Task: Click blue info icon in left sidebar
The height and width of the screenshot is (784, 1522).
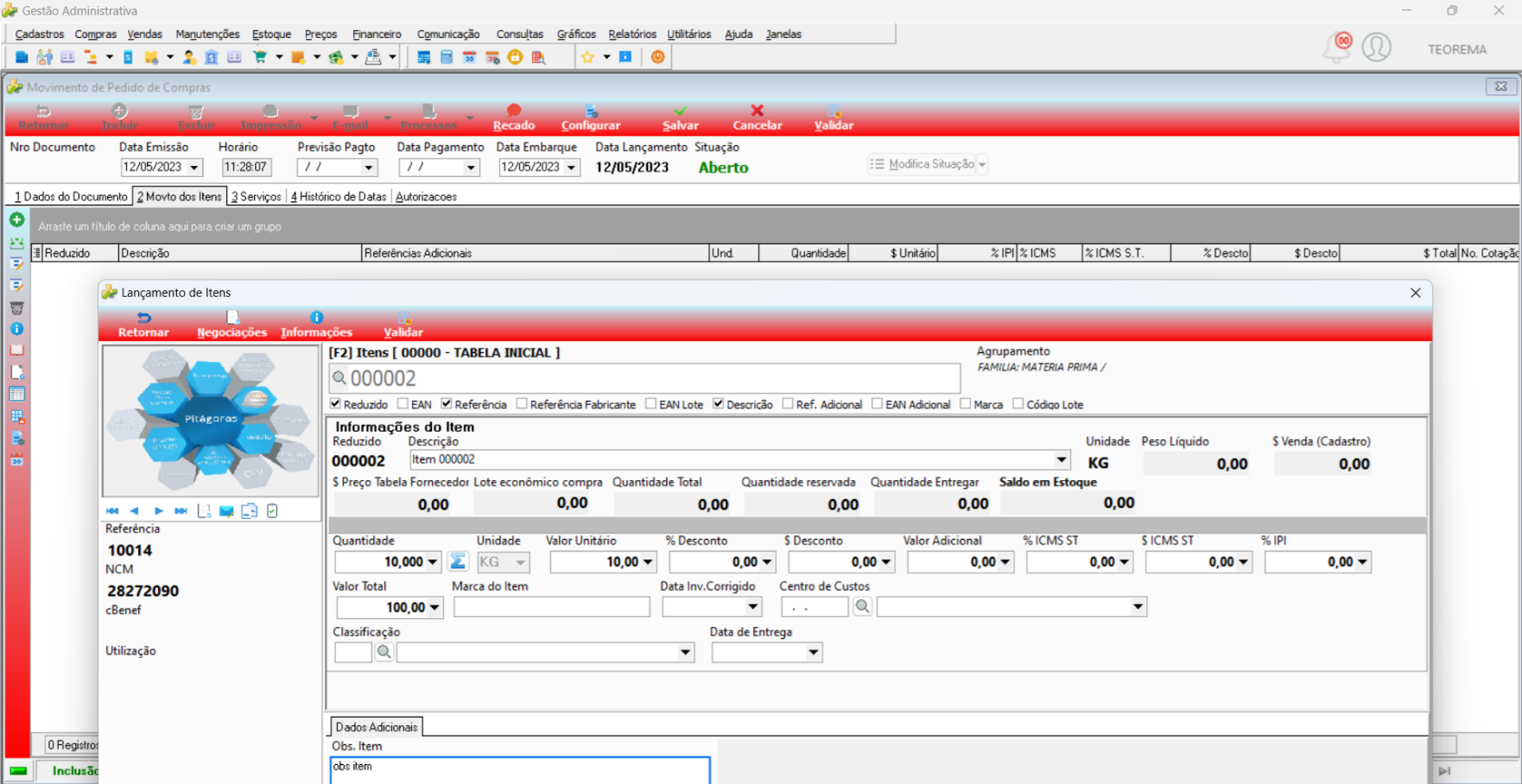Action: click(x=16, y=329)
